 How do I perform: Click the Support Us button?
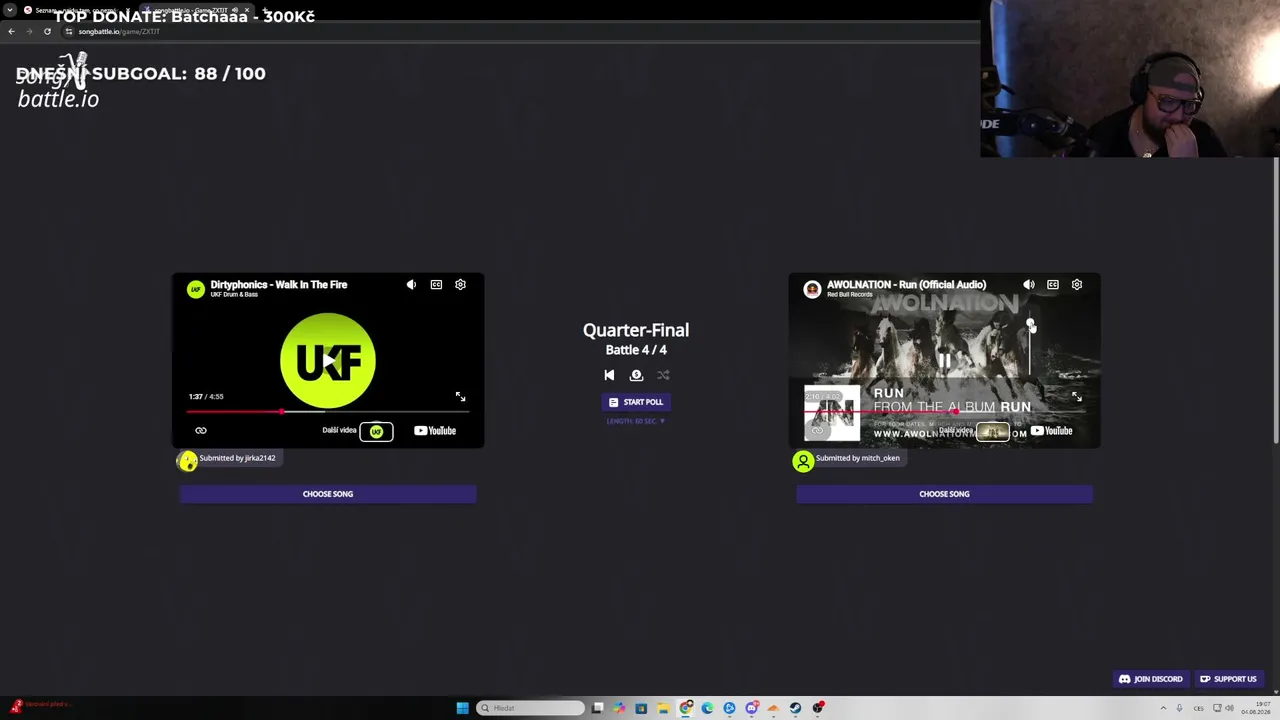pyautogui.click(x=1228, y=679)
